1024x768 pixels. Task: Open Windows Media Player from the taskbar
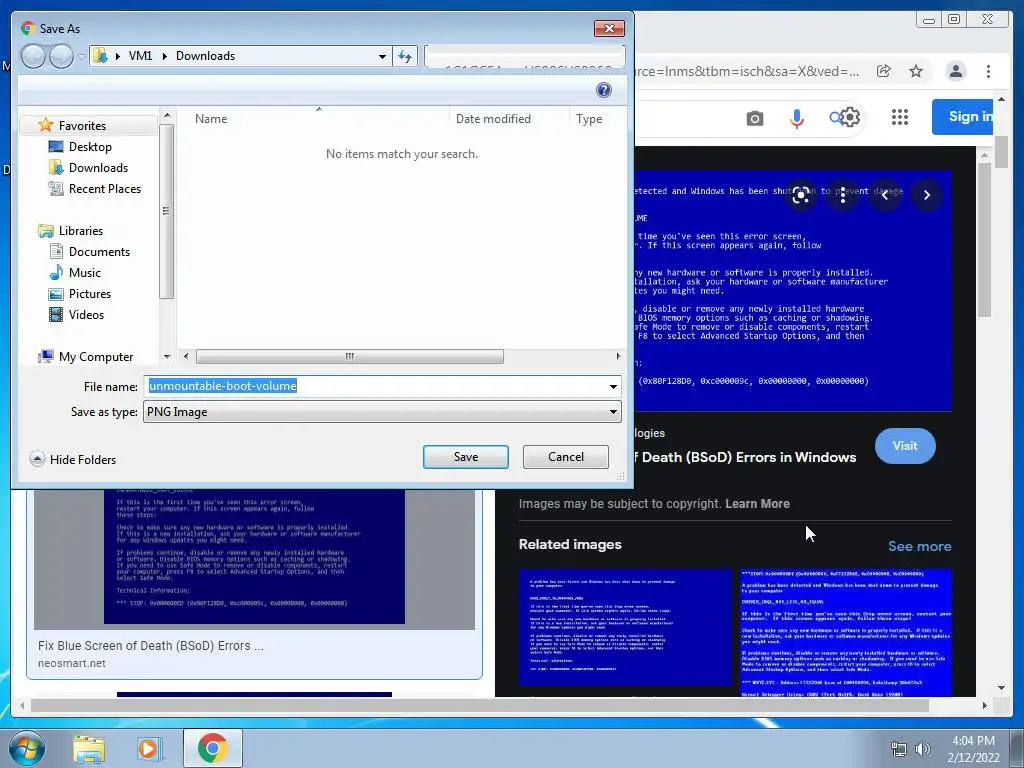(x=150, y=748)
